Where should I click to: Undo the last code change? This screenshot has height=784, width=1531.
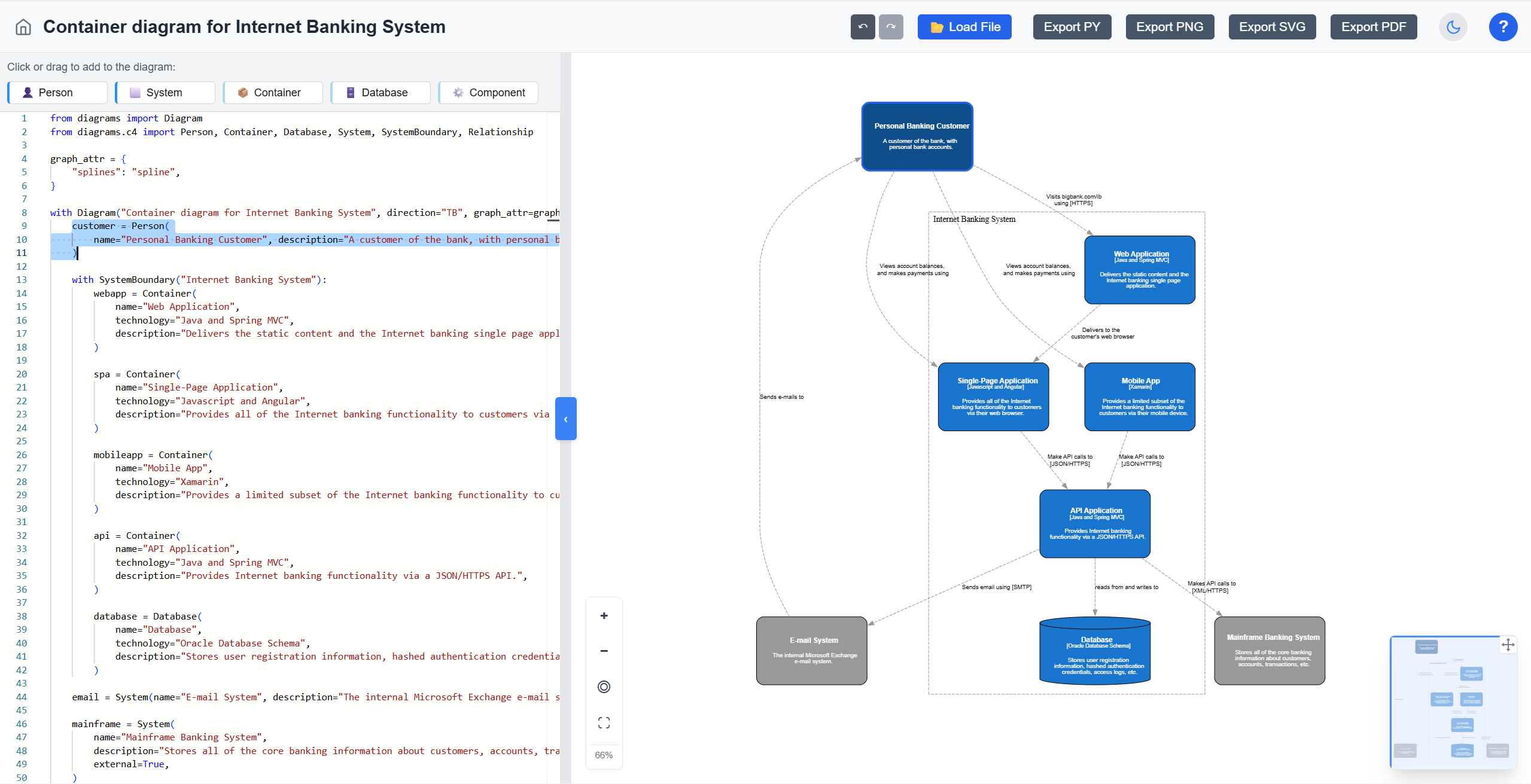click(x=862, y=26)
